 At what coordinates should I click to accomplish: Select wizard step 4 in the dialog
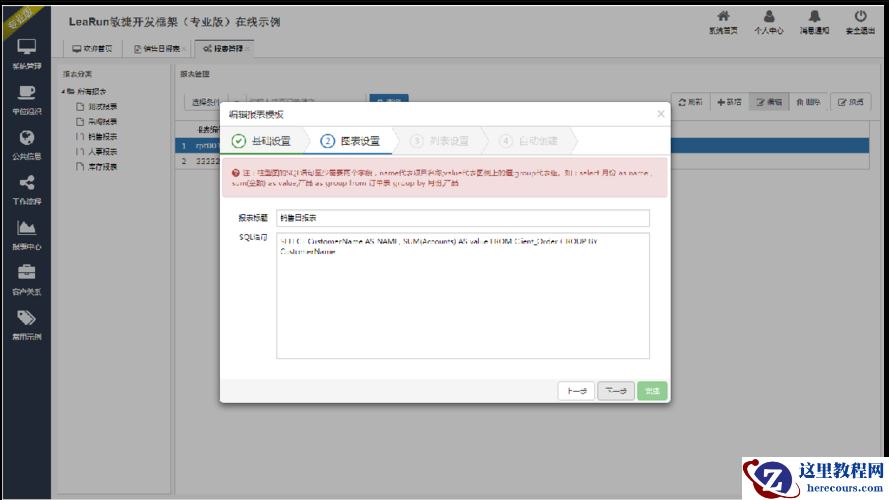point(529,141)
